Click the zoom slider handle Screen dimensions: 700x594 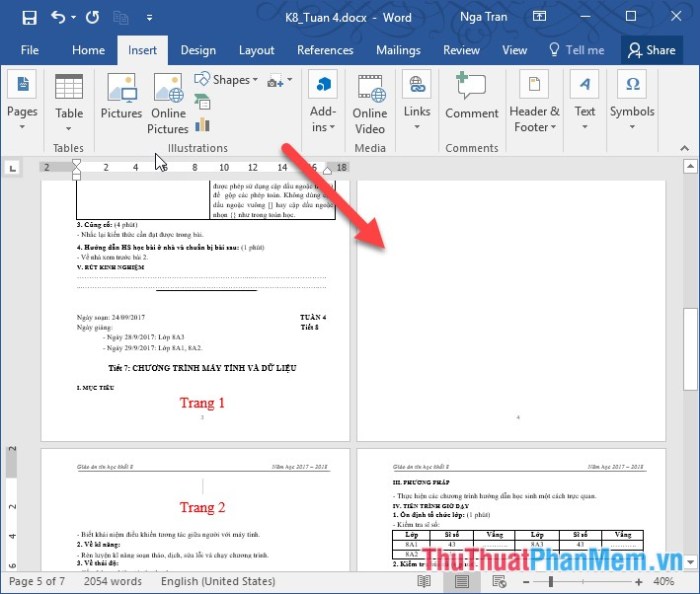click(x=551, y=582)
